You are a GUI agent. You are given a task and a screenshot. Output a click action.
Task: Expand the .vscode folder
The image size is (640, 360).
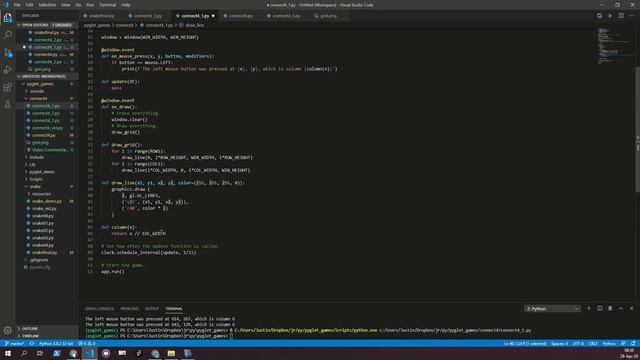[37, 91]
